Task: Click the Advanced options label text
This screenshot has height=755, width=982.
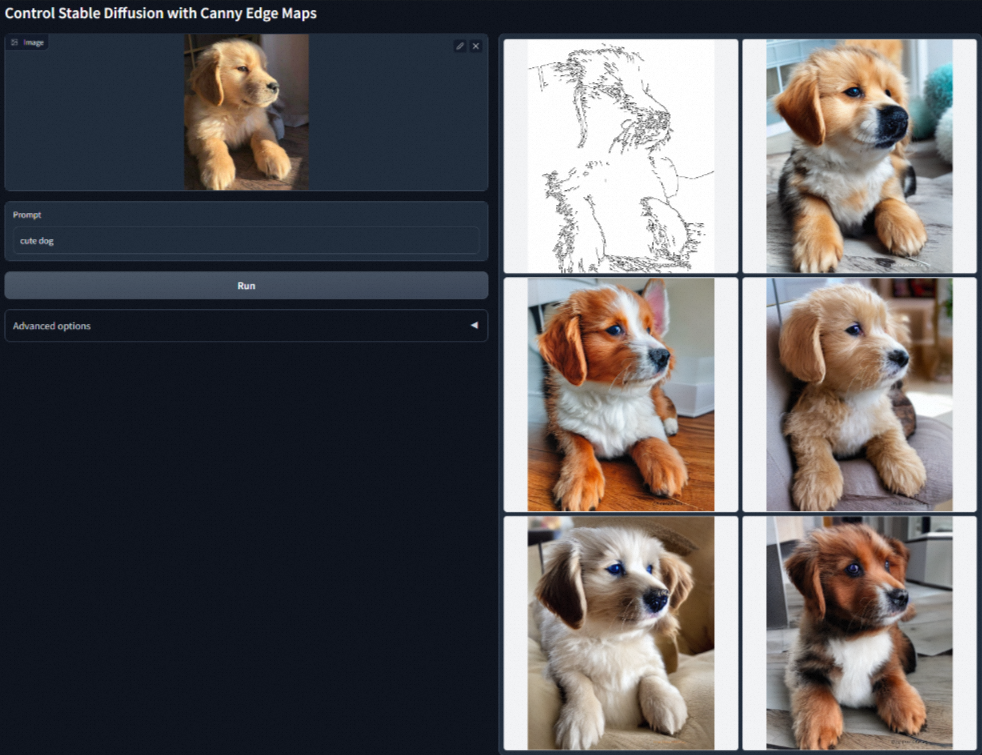Action: click(x=50, y=325)
